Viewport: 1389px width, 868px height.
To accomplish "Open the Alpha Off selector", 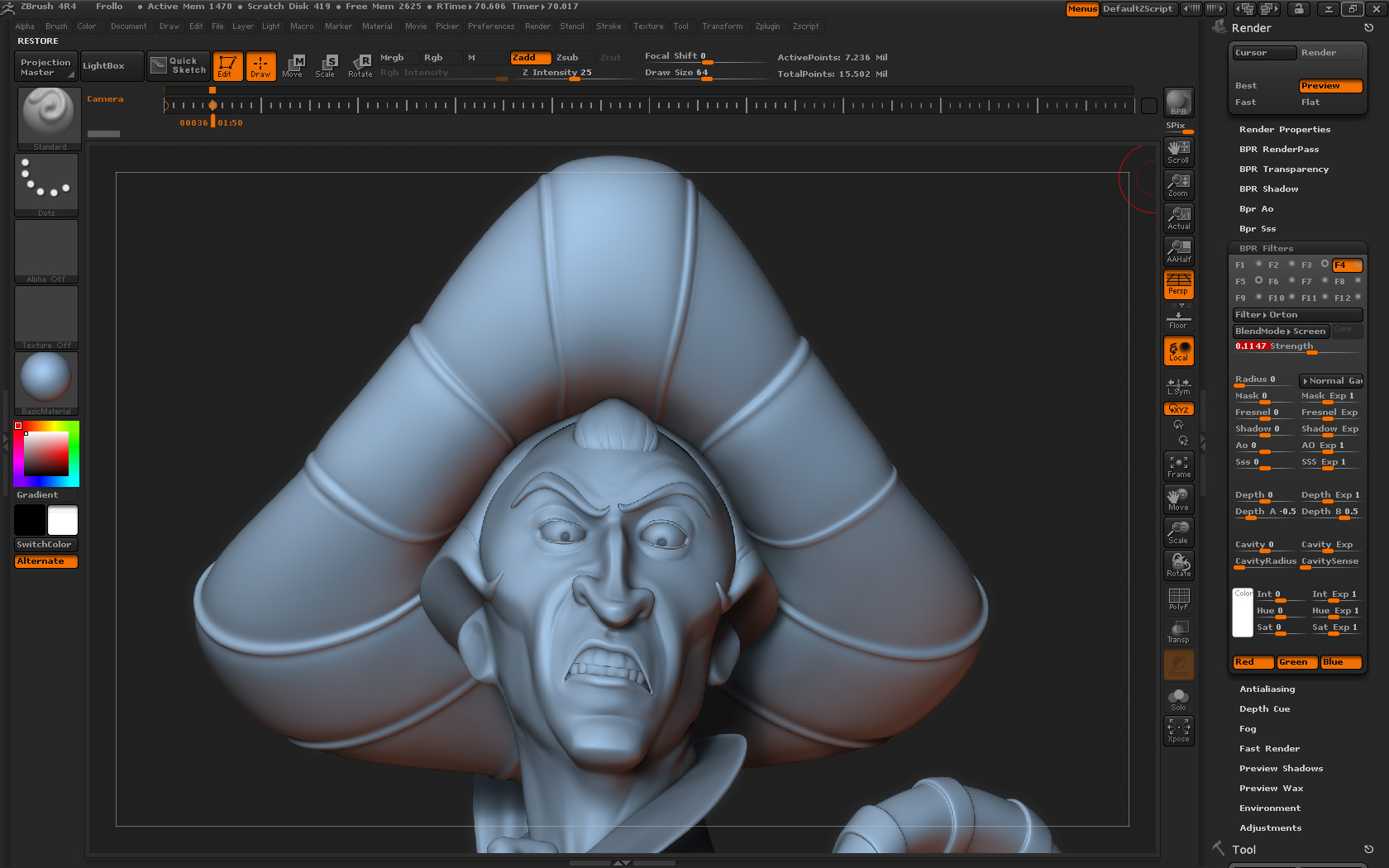I will pos(46,251).
